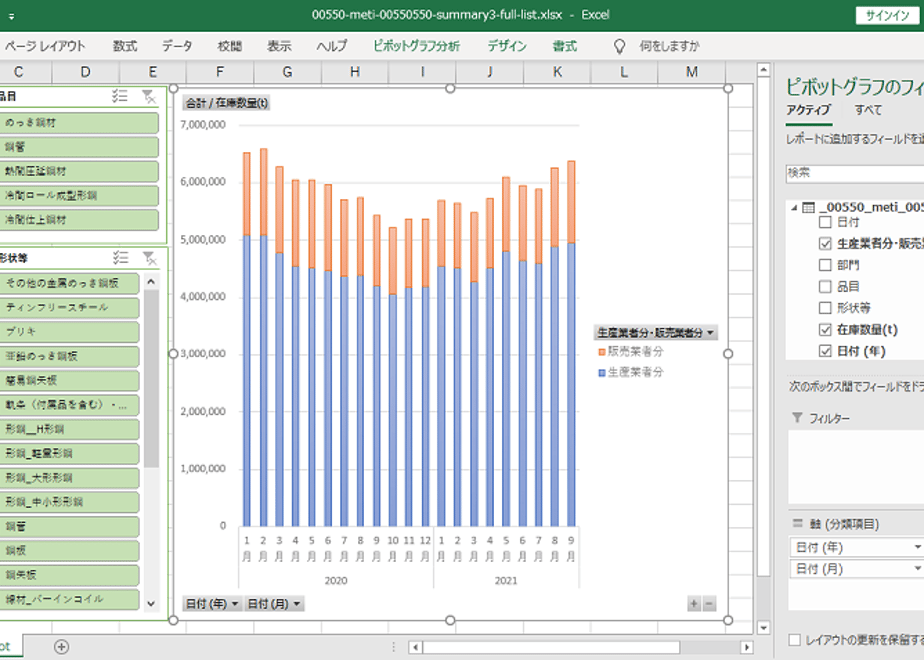Click the horizontal scroll left arrow

click(415, 647)
